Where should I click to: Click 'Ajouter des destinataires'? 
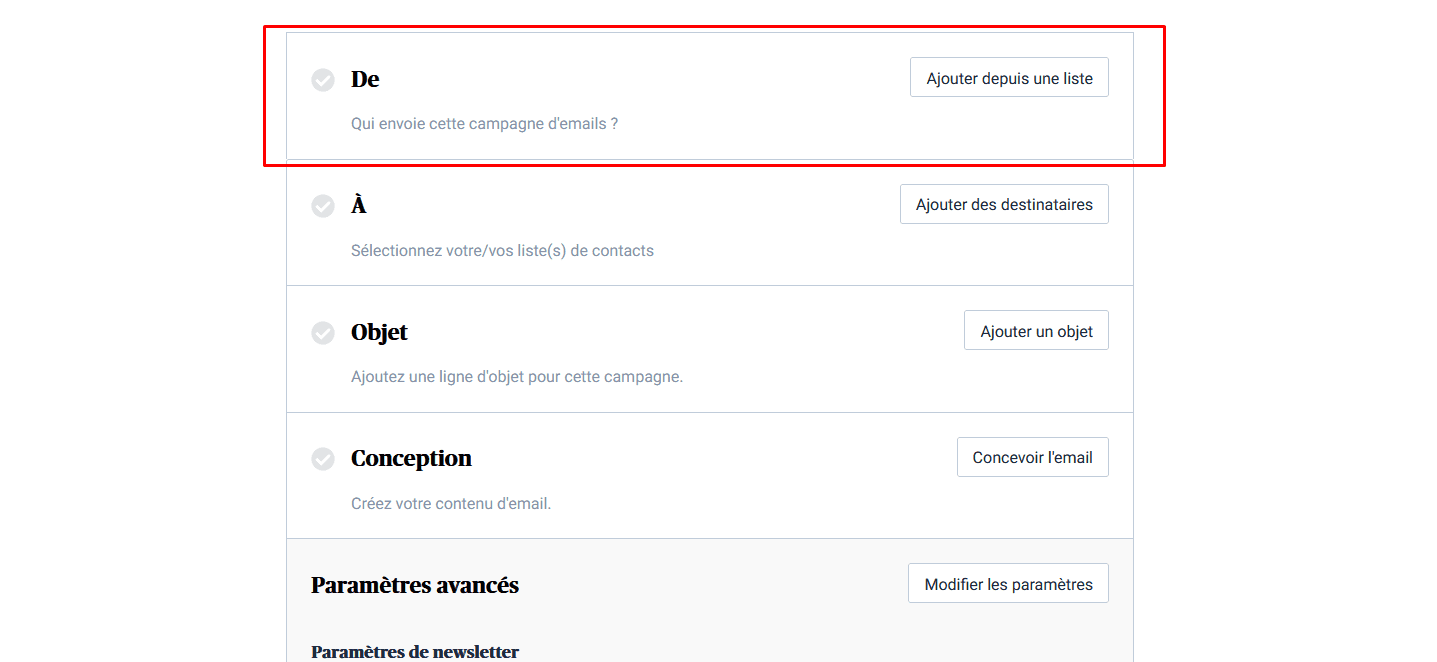pos(1004,204)
